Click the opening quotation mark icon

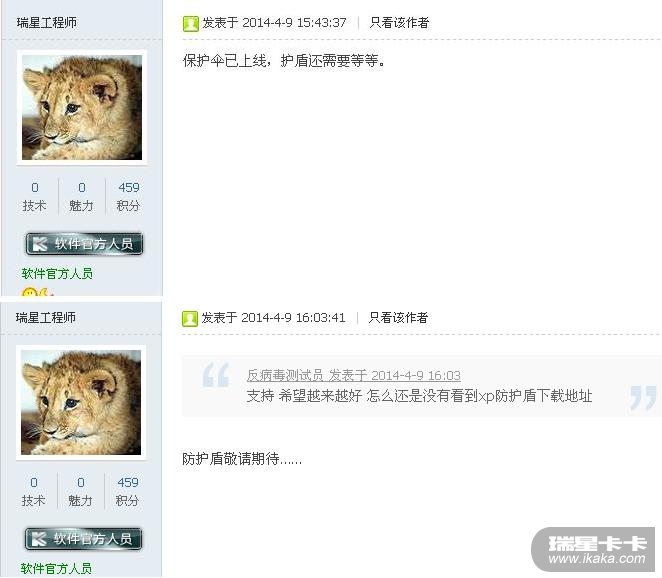(x=215, y=374)
